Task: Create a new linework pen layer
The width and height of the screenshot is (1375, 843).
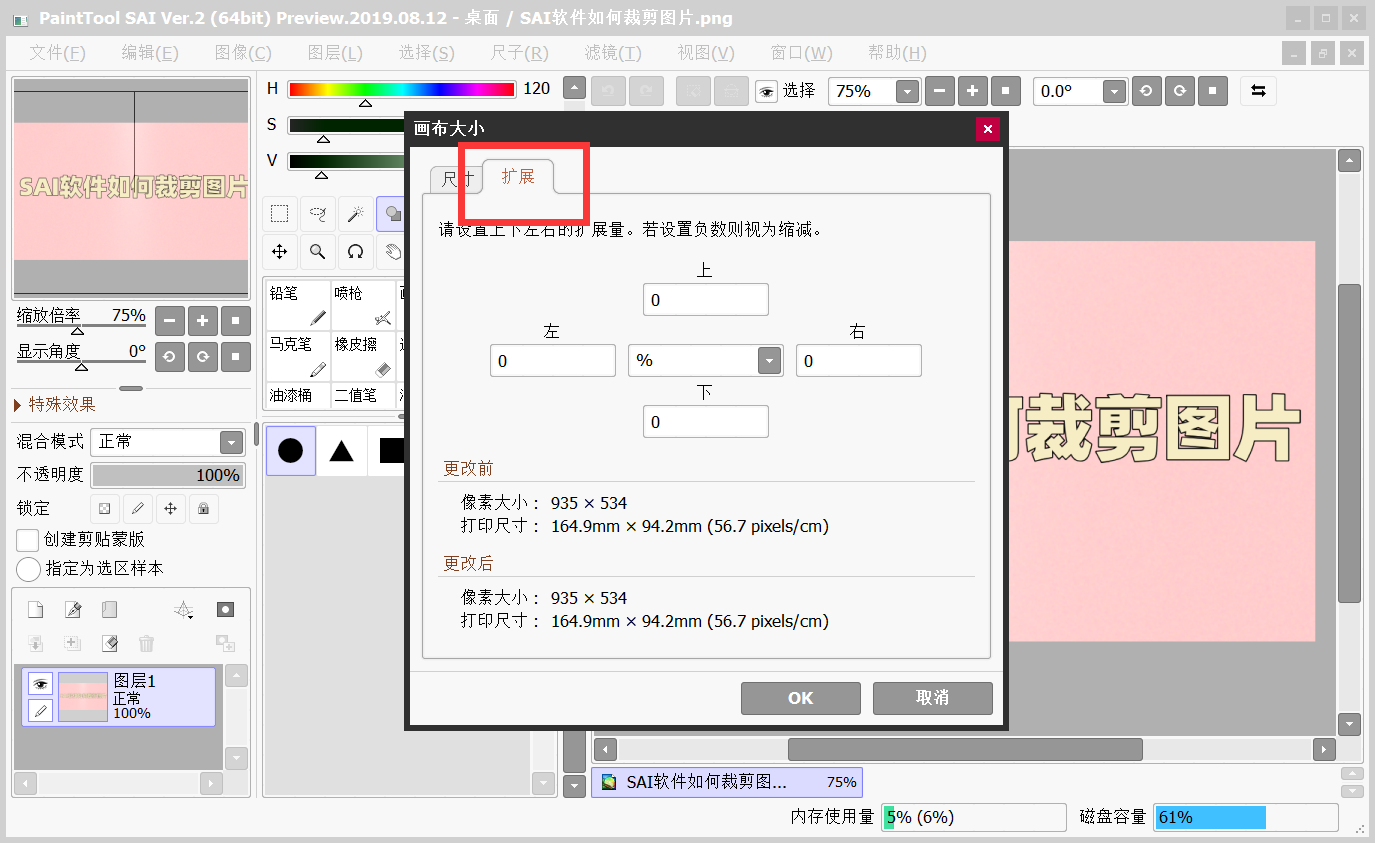Action: [x=72, y=610]
